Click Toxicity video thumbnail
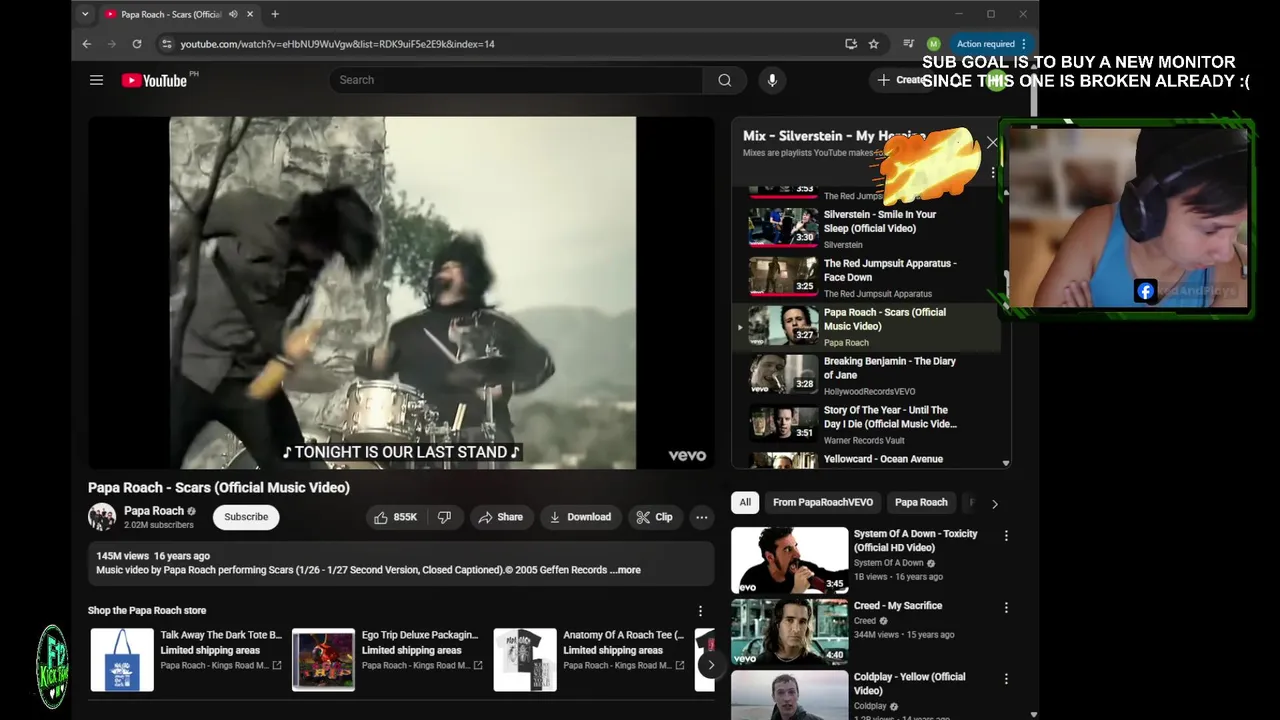1280x720 pixels. 789,561
